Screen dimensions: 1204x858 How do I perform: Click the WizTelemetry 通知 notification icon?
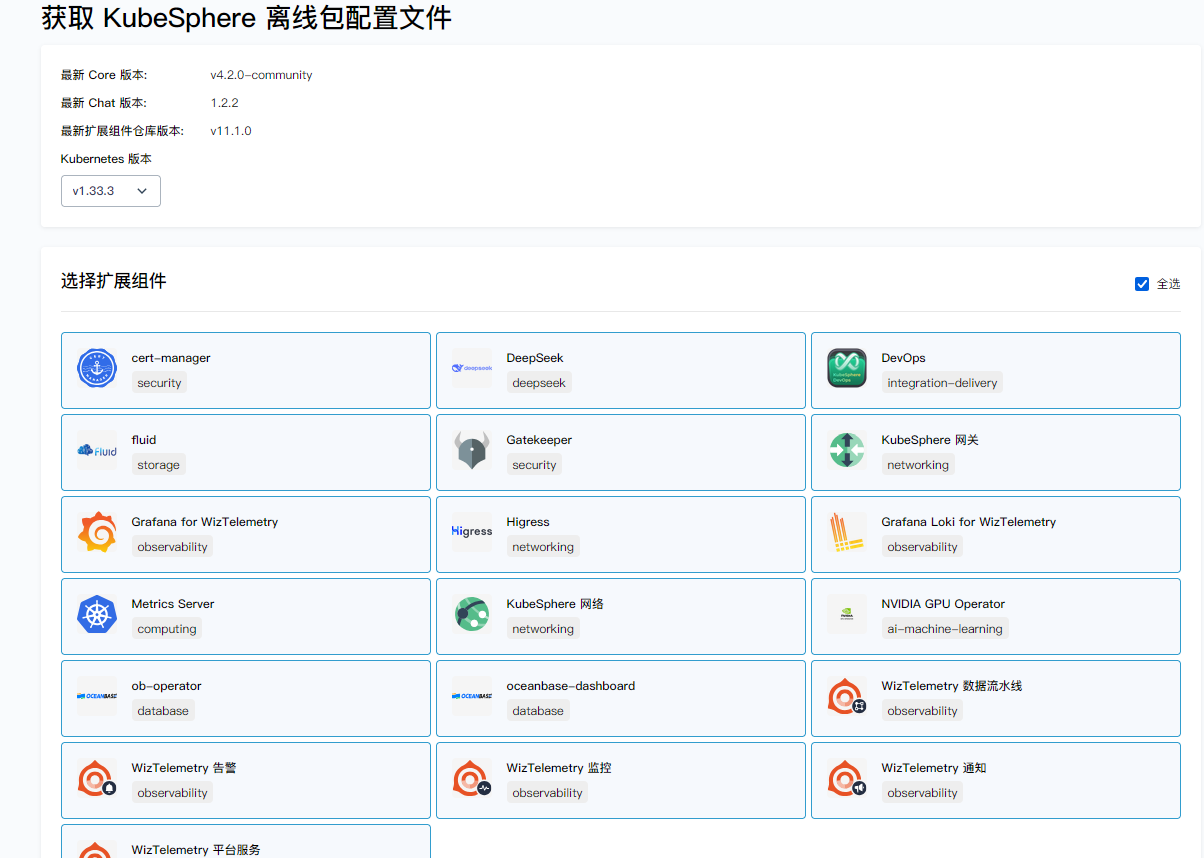coord(847,778)
